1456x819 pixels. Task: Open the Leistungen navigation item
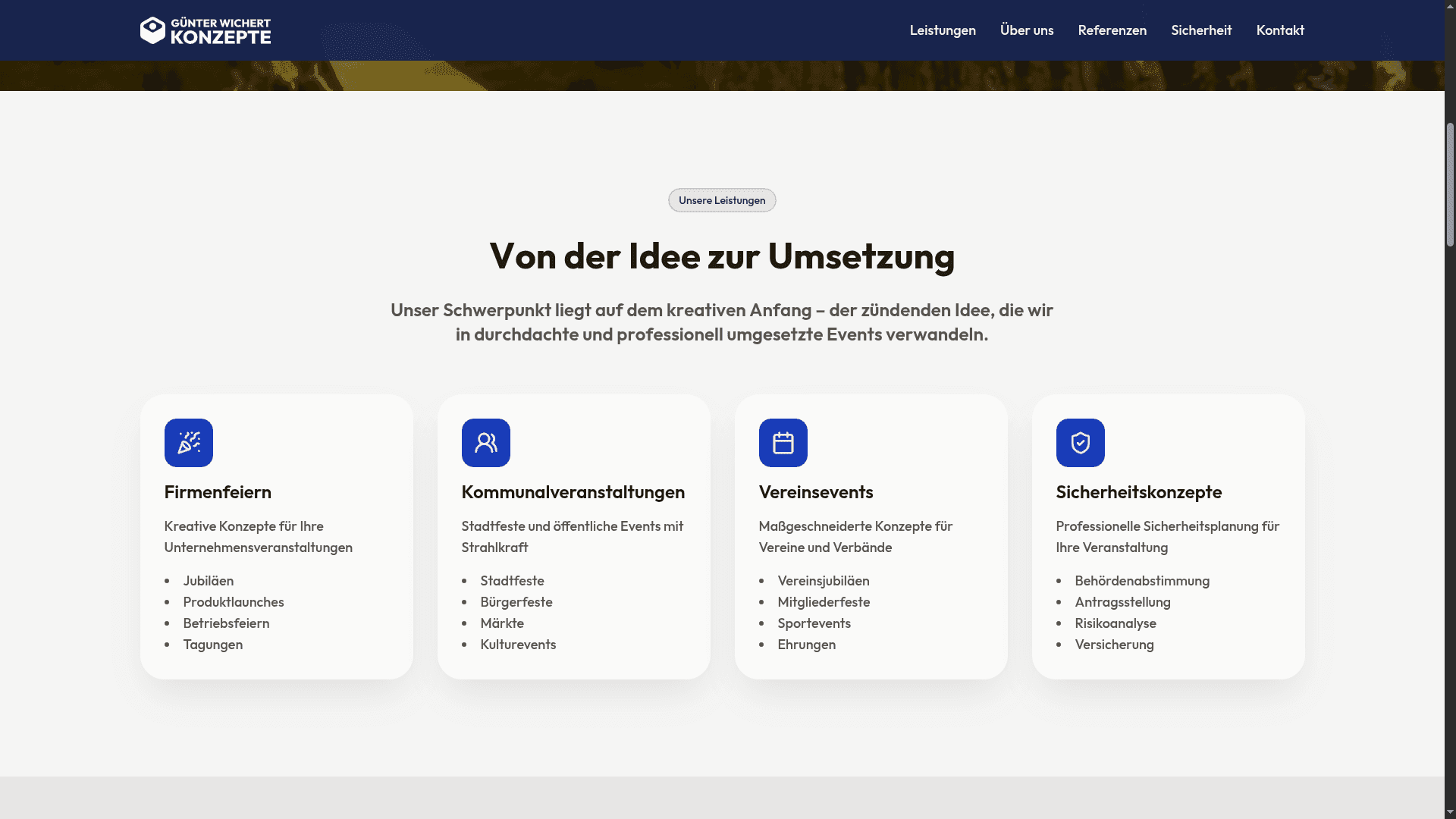click(943, 30)
